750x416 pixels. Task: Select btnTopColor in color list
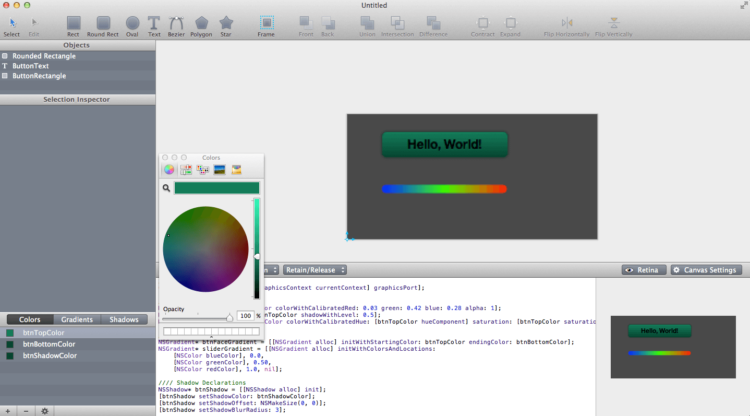(77, 333)
